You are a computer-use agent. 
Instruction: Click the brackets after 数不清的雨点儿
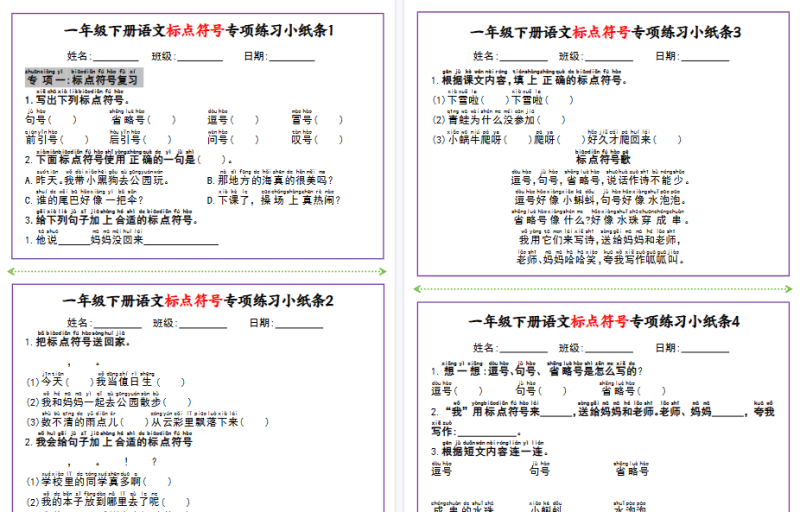tap(135, 422)
